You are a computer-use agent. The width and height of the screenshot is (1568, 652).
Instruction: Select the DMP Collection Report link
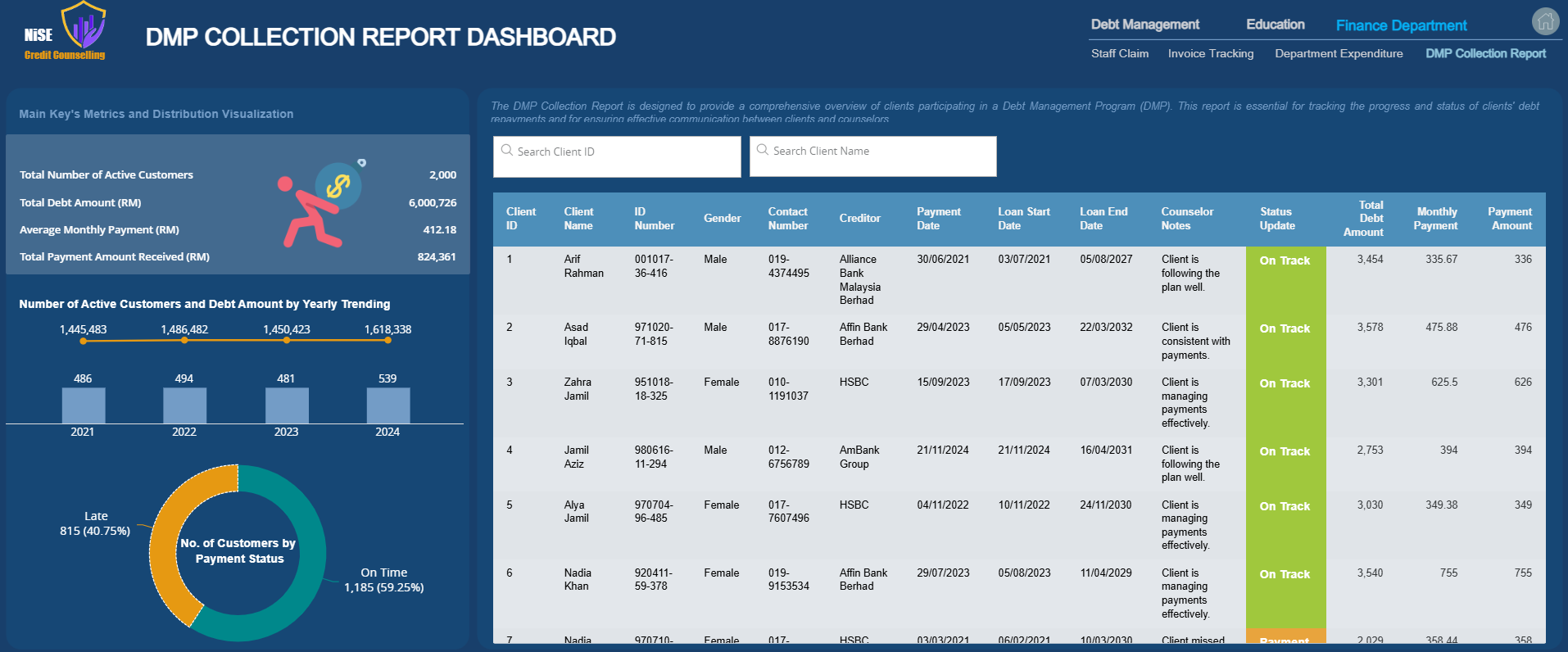tap(1485, 53)
